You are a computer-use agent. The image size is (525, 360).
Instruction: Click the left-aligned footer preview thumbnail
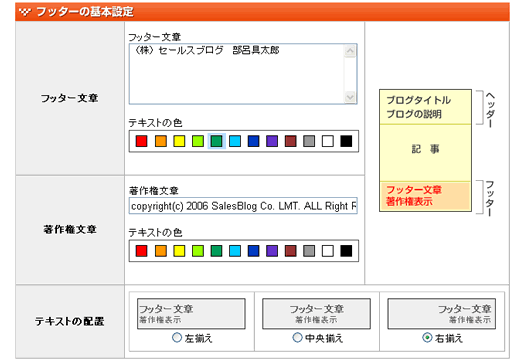click(x=191, y=314)
